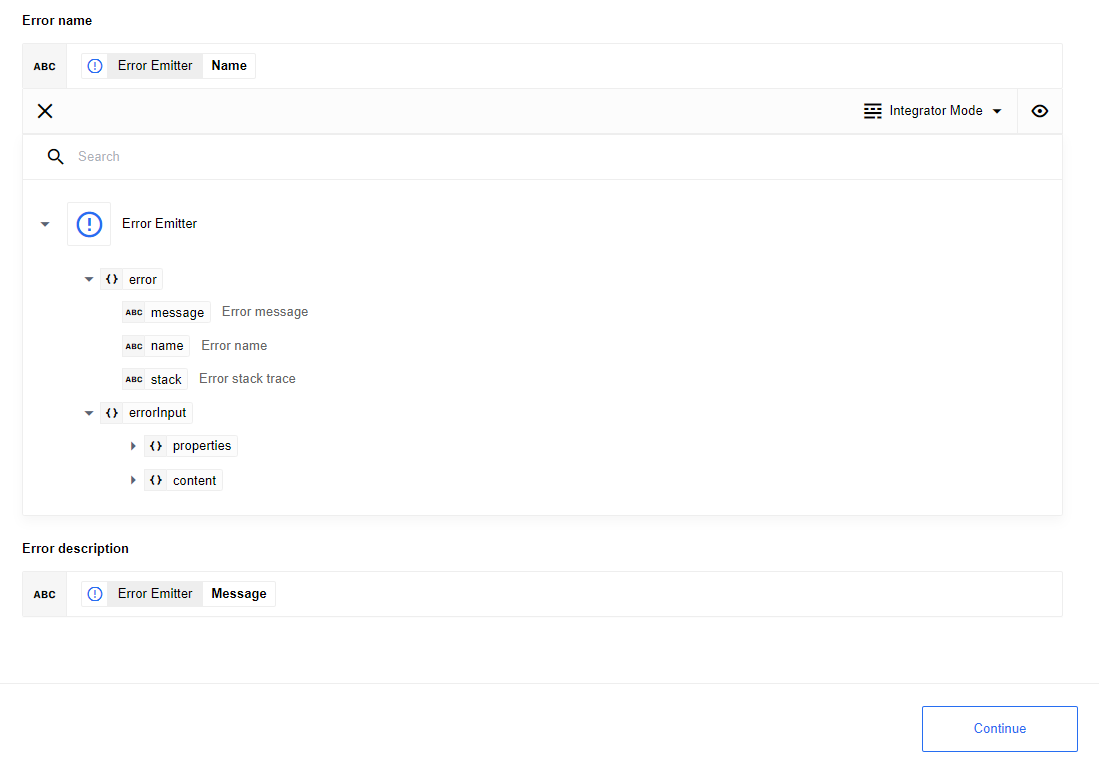Screen dimensions: 1099x773
Task: Click the Continue button
Action: pyautogui.click(x=999, y=729)
